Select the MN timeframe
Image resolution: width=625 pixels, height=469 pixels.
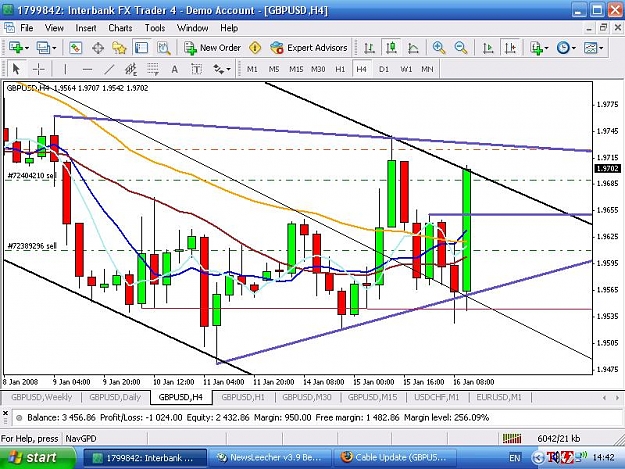tap(427, 69)
